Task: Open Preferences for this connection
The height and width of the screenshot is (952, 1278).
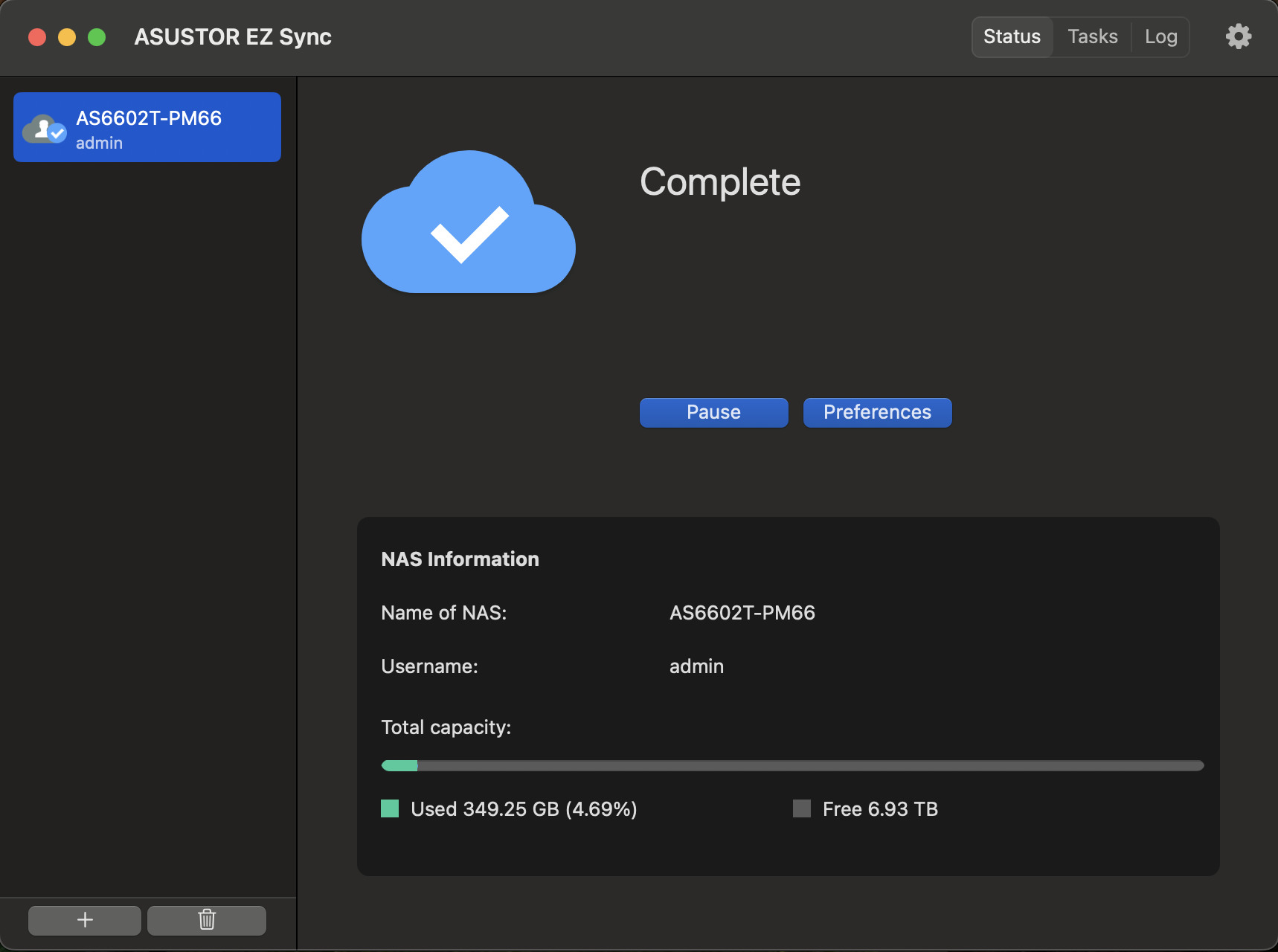Action: 877,413
